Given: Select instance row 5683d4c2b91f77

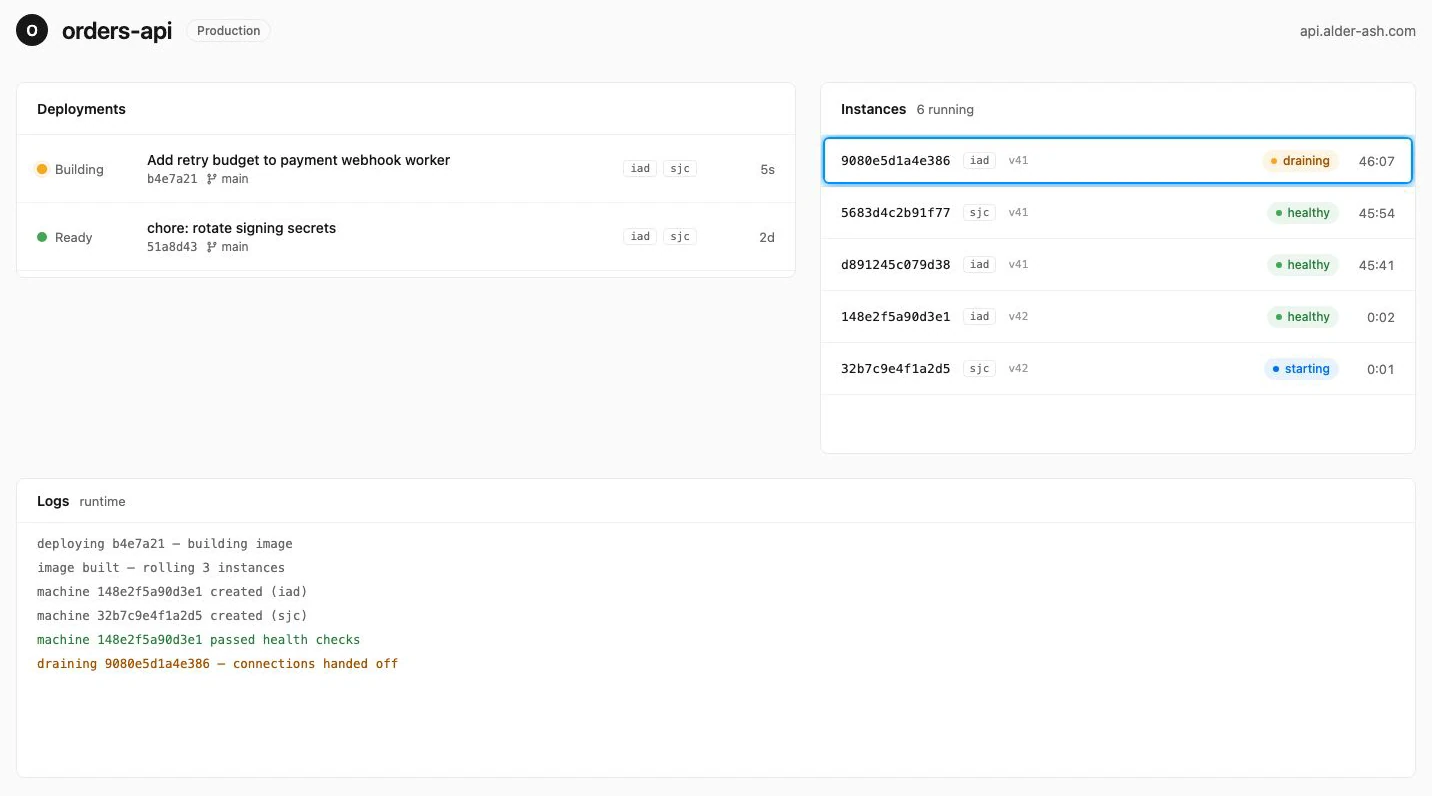Looking at the screenshot, I should click(x=1118, y=213).
